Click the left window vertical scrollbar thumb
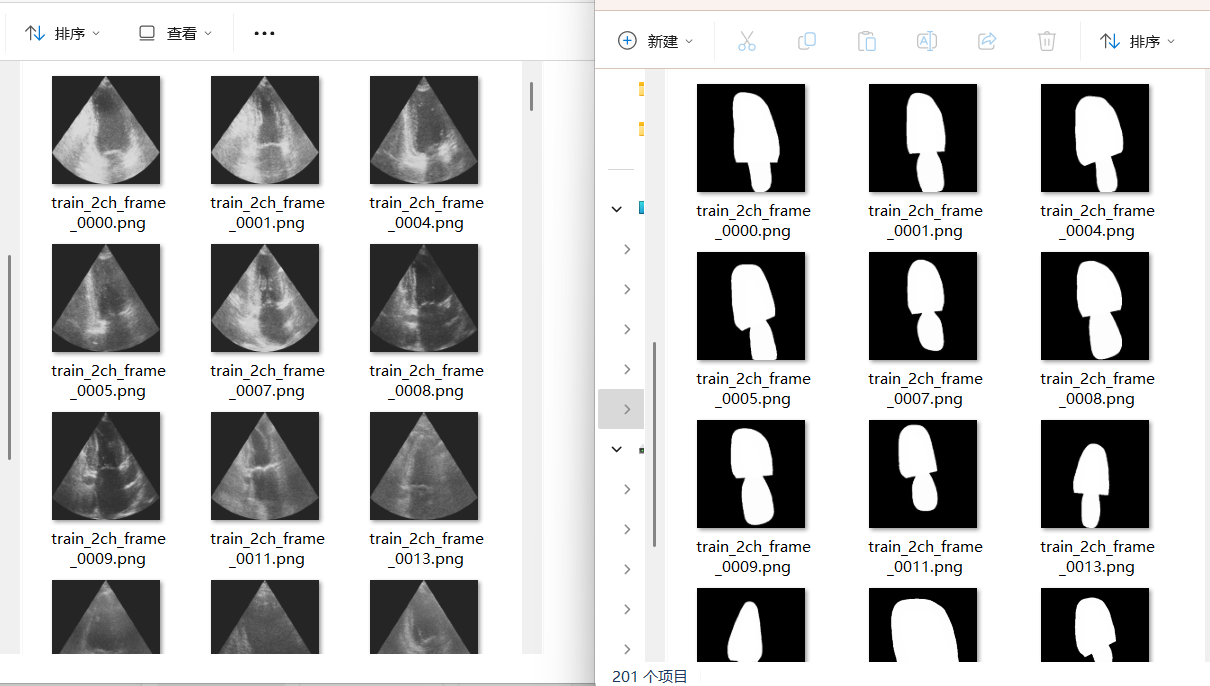 [531, 96]
